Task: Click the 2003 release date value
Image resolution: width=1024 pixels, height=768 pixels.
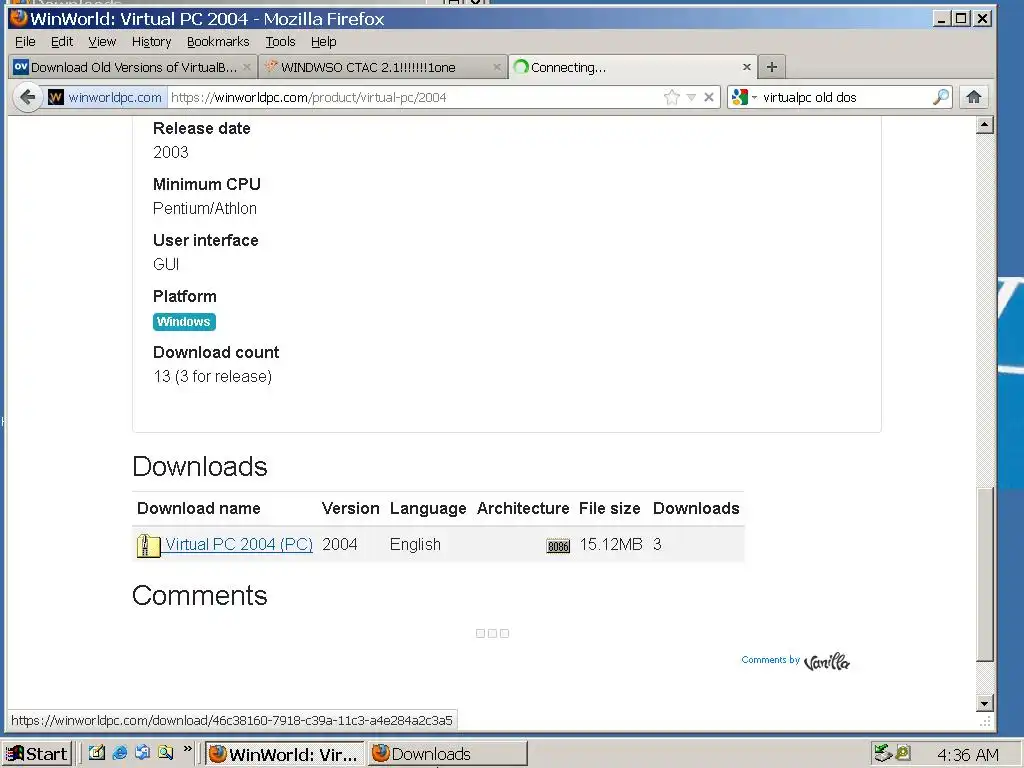Action: [170, 152]
